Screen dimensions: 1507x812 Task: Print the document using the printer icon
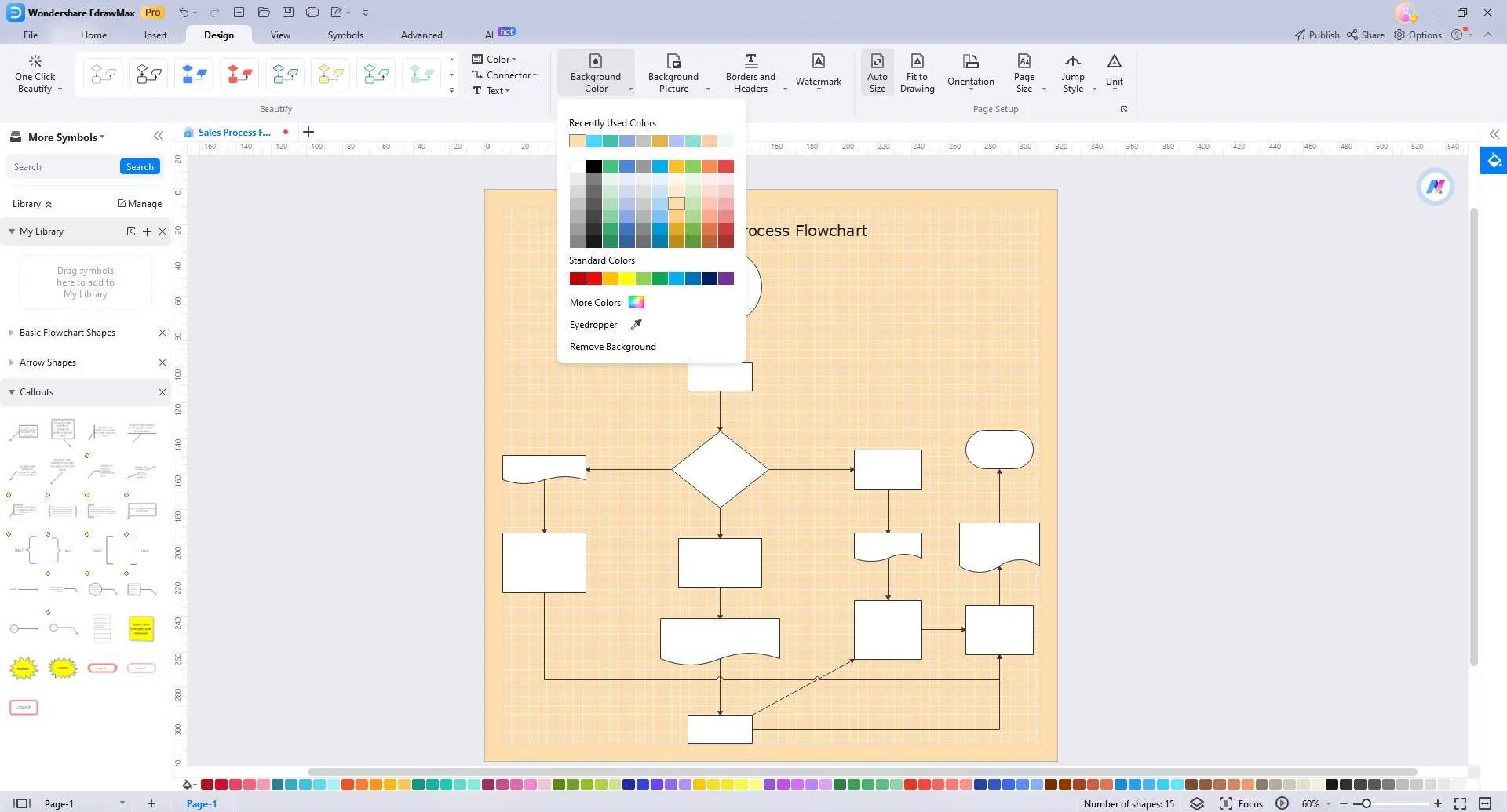pos(312,13)
